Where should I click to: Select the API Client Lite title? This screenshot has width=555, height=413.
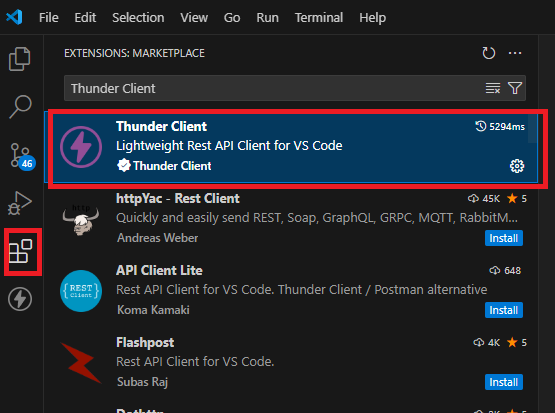pos(159,271)
